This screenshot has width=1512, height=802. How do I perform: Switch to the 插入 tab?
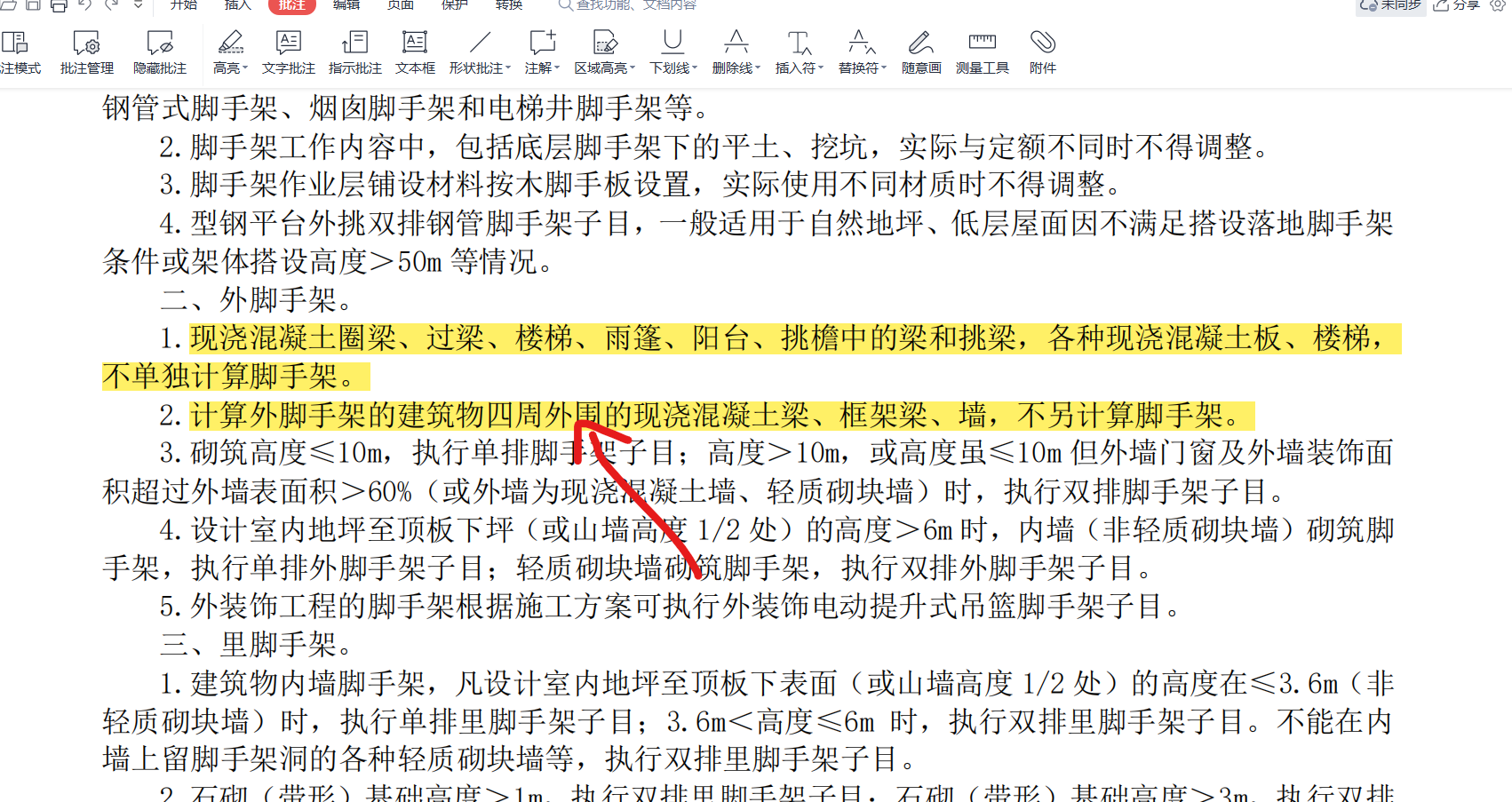[238, 4]
